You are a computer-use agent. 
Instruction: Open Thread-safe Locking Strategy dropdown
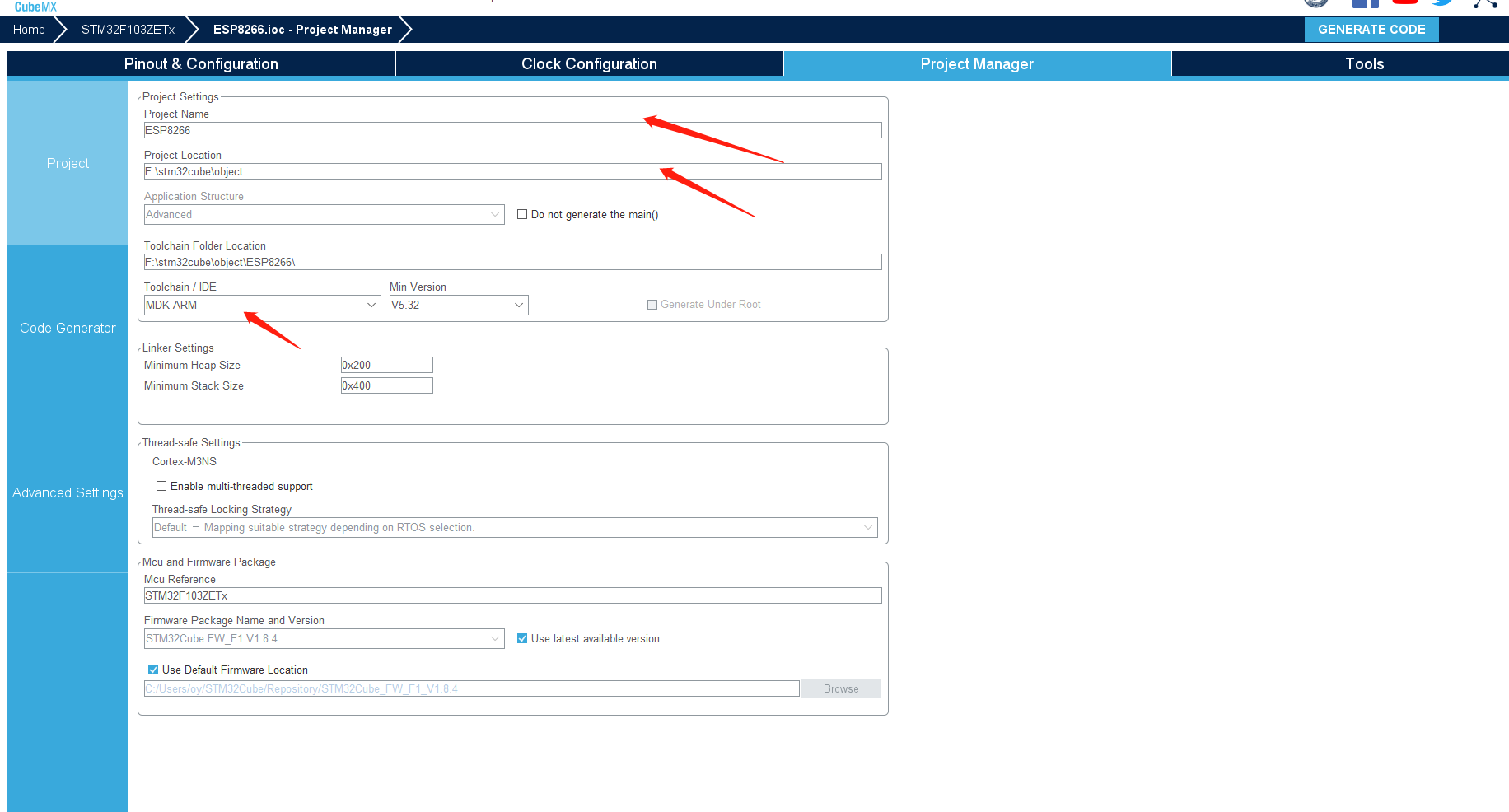pyautogui.click(x=515, y=527)
